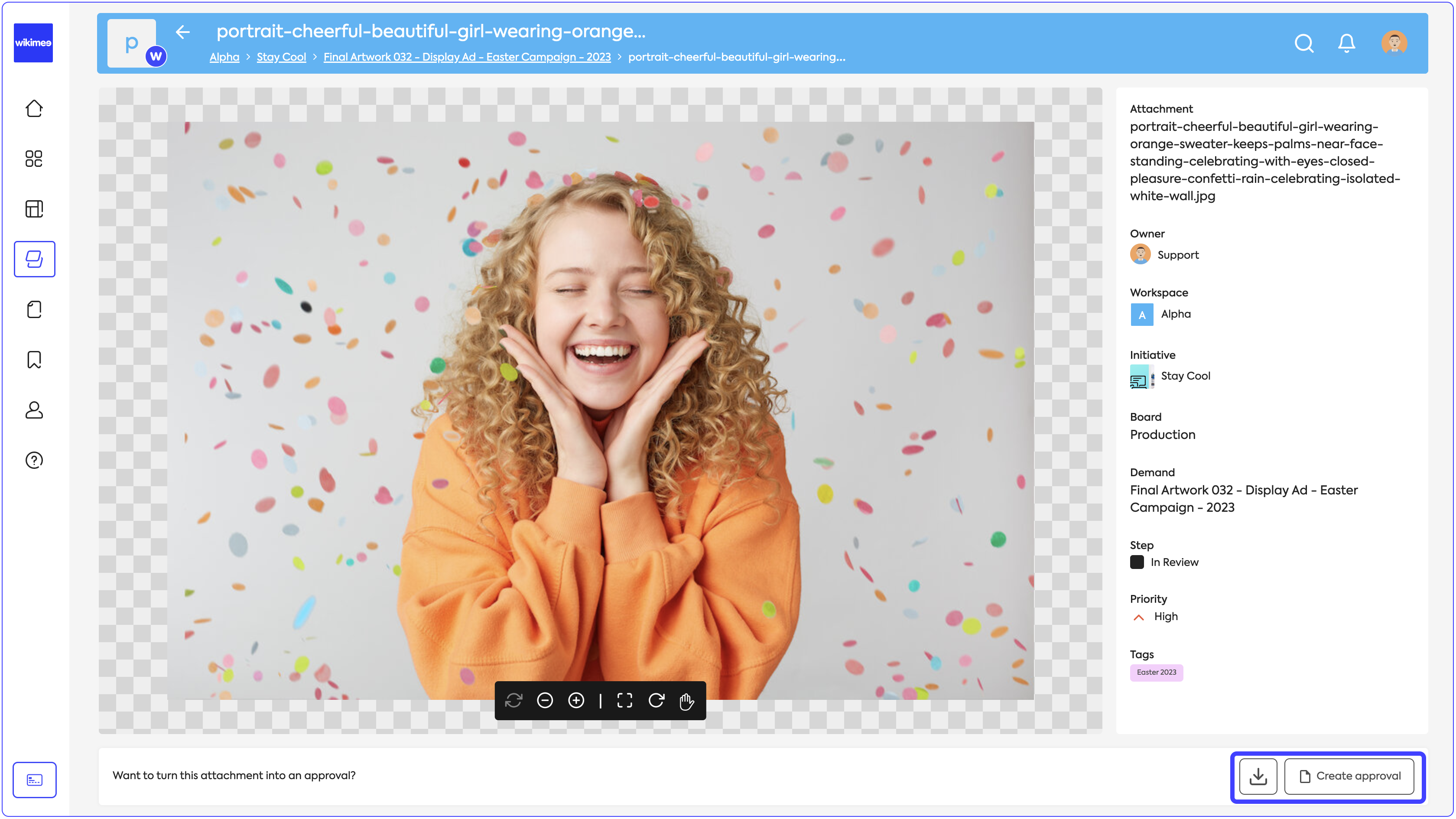This screenshot has height=819, width=1456.
Task: Zoom out using the minus icon
Action: click(544, 701)
